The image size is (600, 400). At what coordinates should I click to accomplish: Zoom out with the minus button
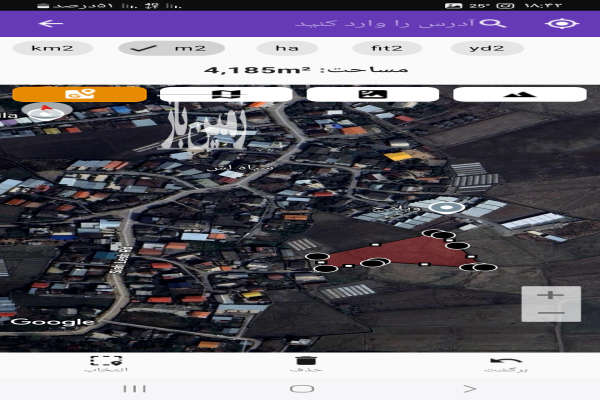550,313
